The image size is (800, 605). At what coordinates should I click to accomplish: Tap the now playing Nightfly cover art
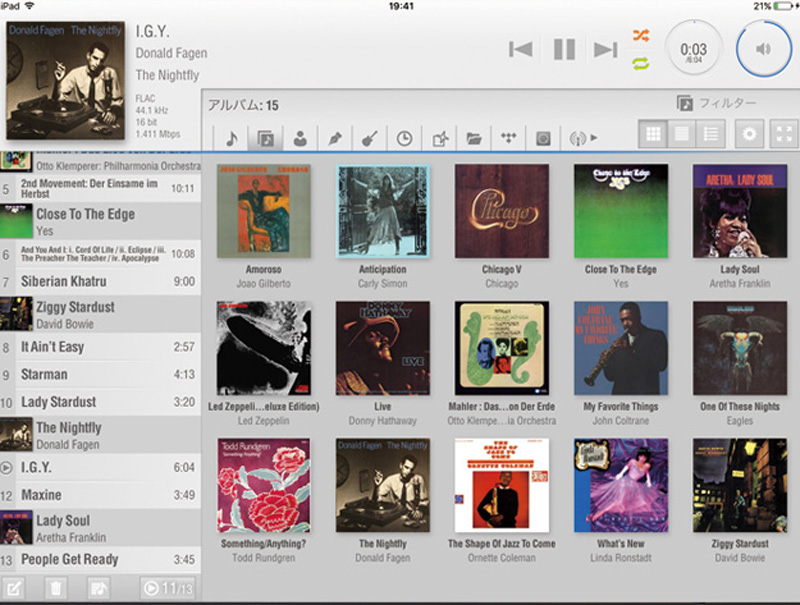[65, 80]
